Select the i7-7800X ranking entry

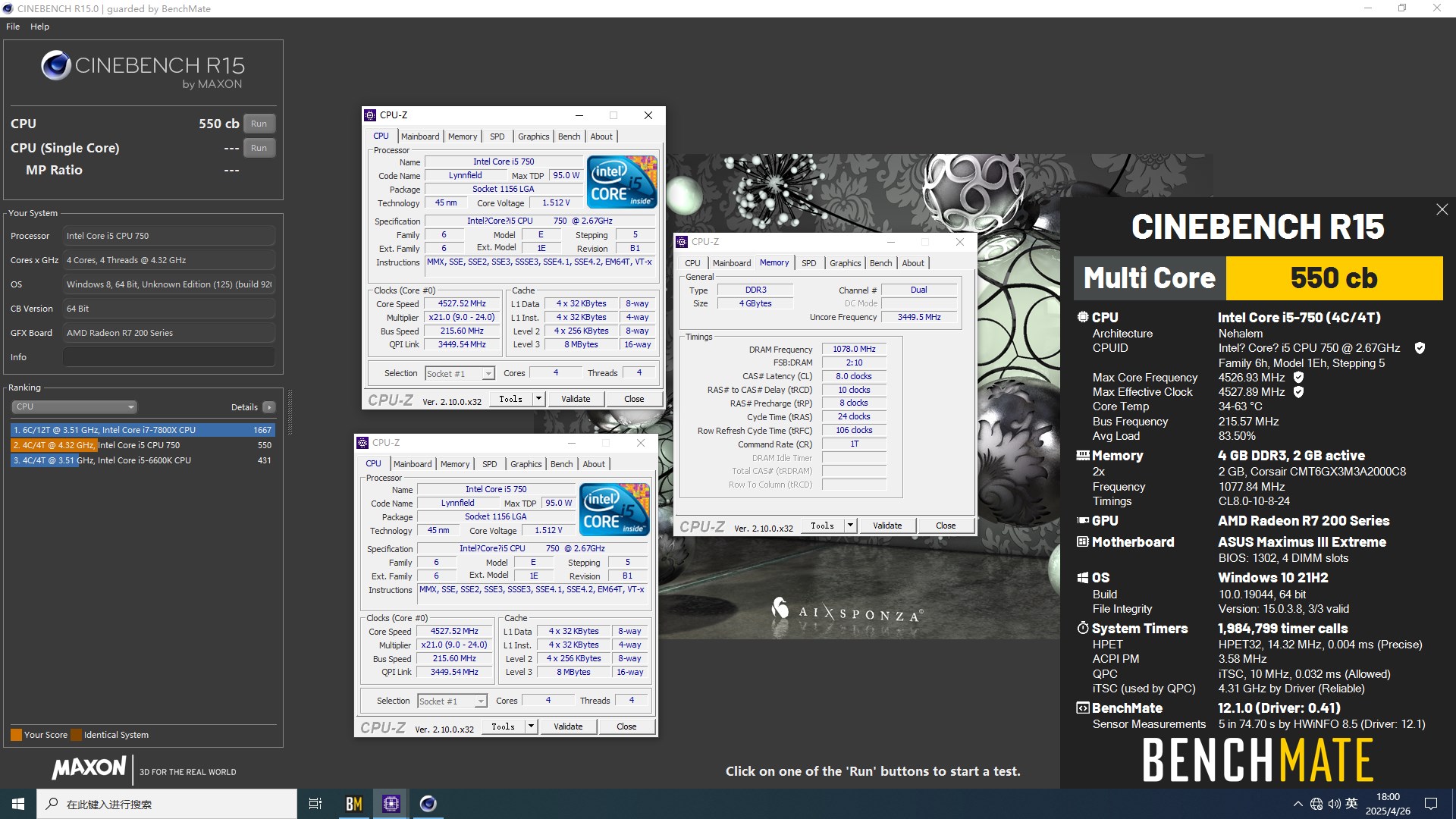click(143, 430)
